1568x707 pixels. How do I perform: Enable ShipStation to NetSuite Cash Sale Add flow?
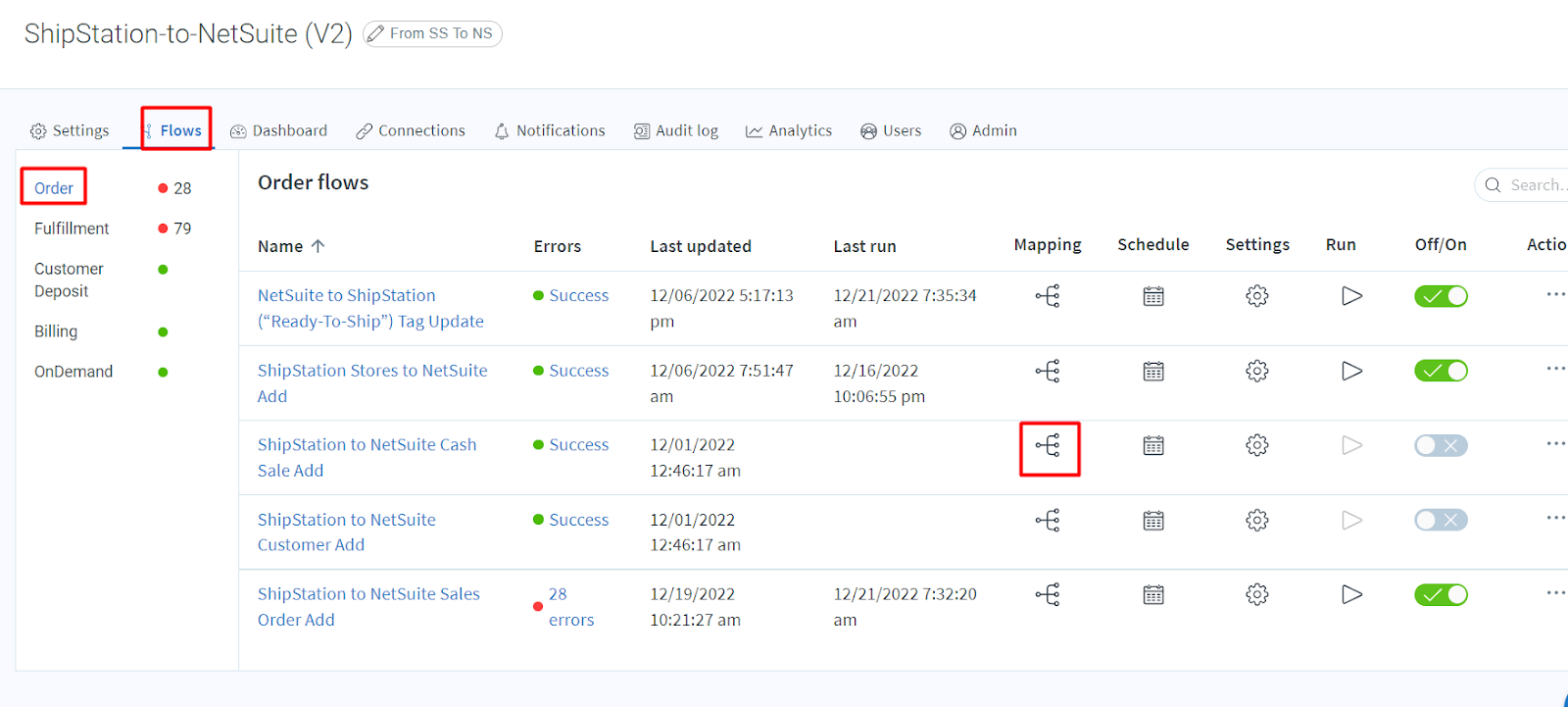point(1441,445)
